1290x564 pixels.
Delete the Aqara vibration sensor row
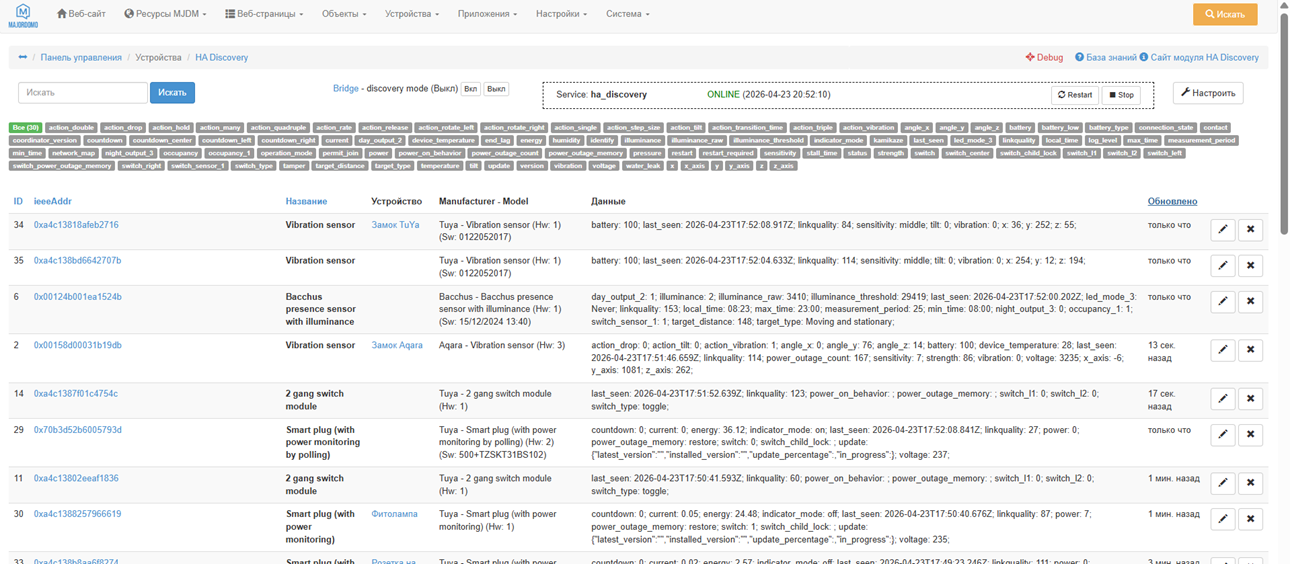coord(1250,350)
